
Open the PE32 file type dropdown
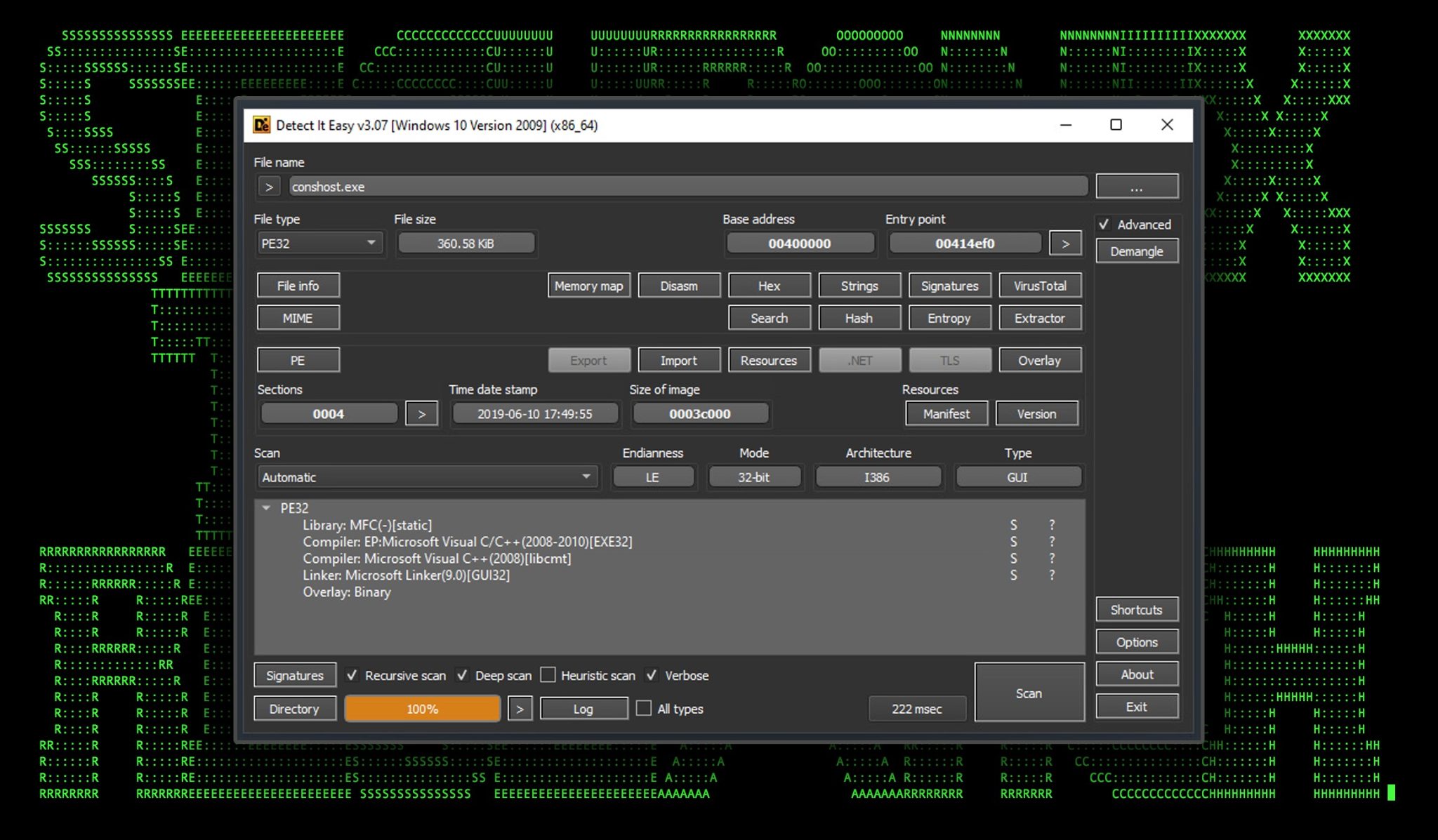coord(319,244)
